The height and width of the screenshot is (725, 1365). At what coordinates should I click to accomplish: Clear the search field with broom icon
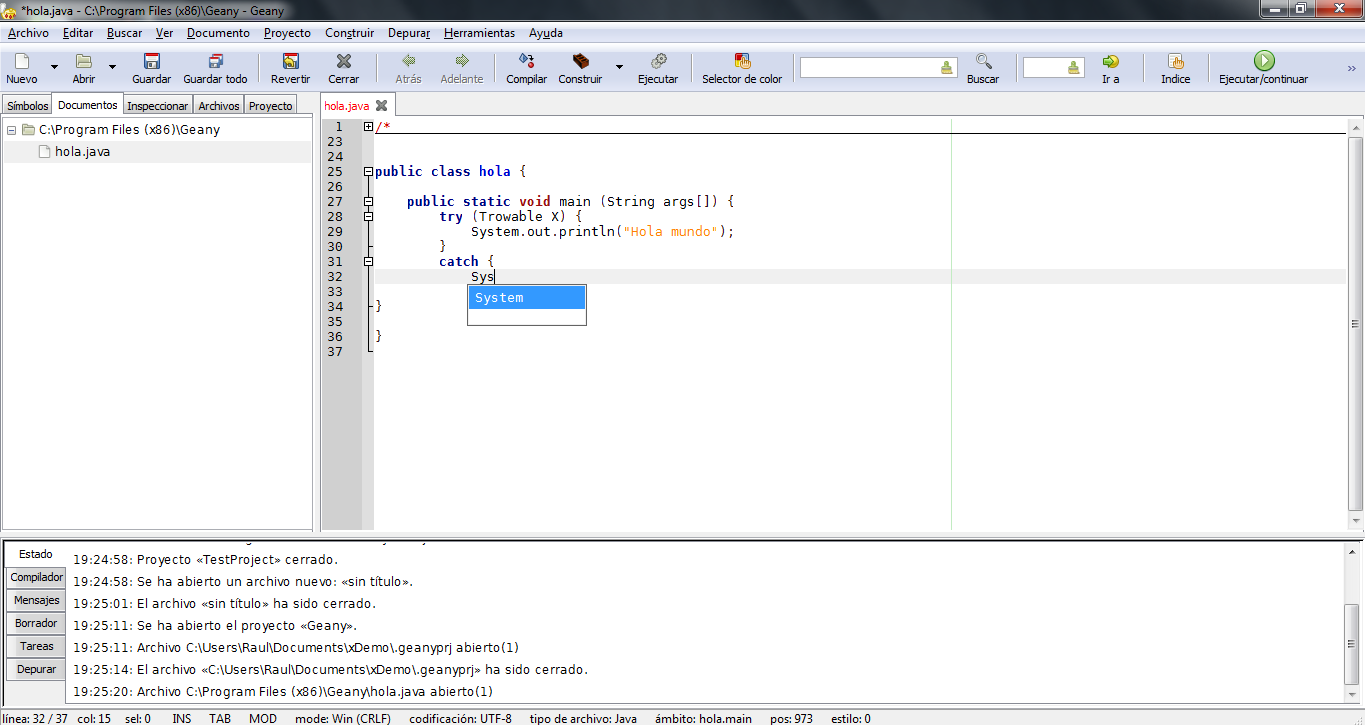tap(947, 68)
